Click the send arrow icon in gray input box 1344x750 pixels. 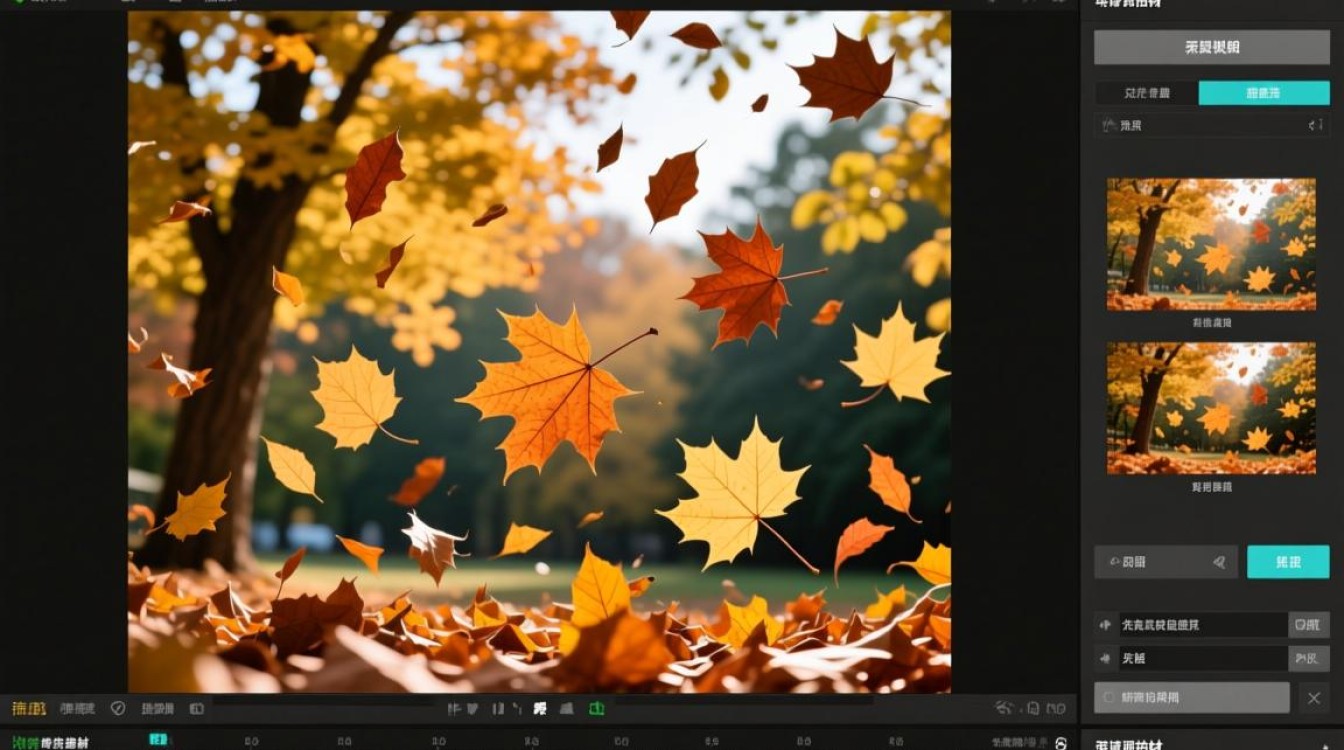click(1219, 562)
